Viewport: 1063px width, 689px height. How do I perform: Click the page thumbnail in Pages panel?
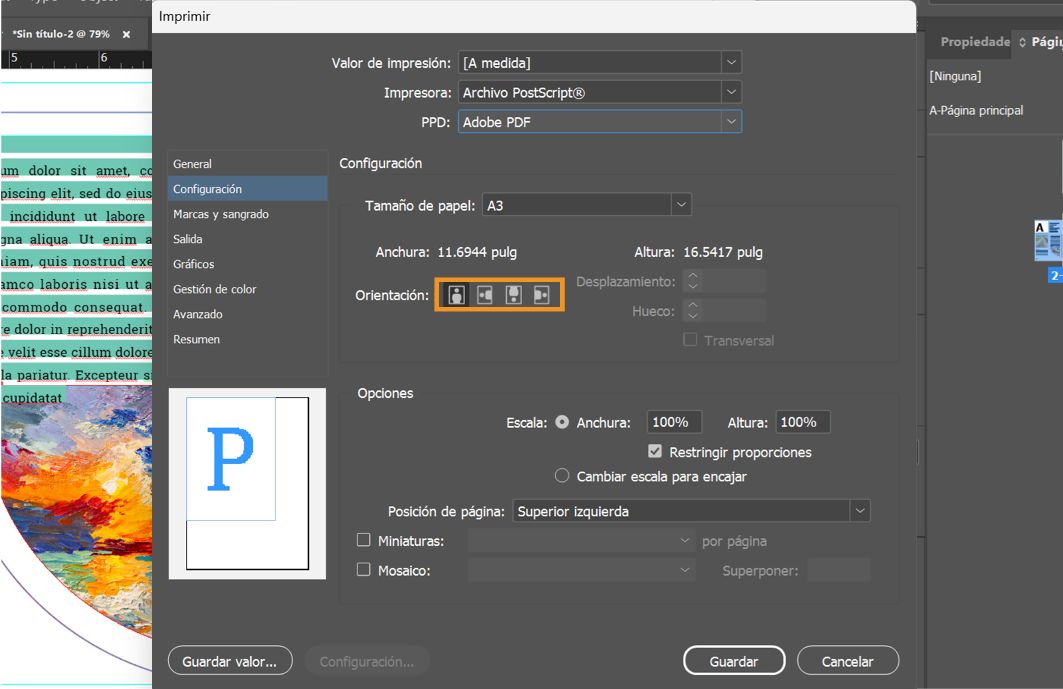(1048, 241)
